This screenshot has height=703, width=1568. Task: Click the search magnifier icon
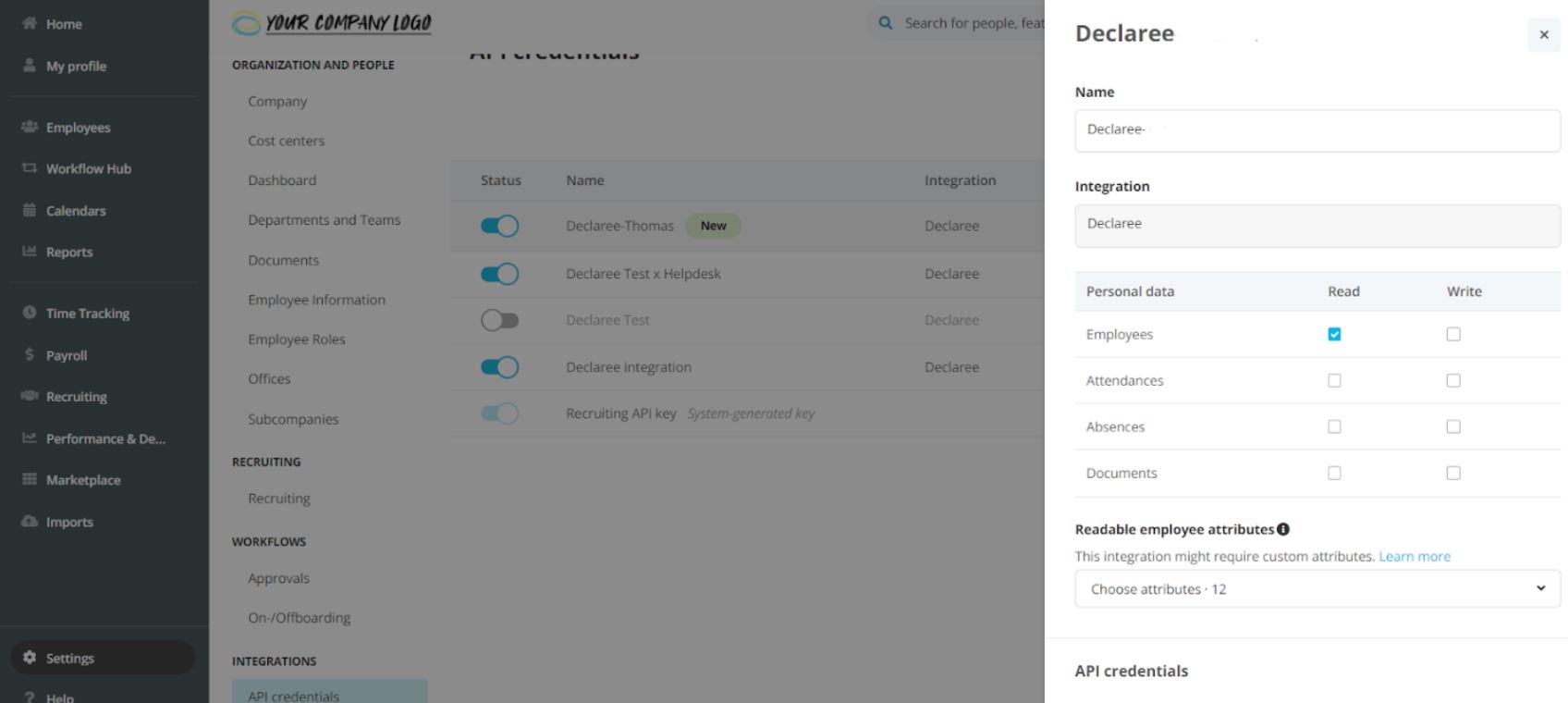coord(885,23)
